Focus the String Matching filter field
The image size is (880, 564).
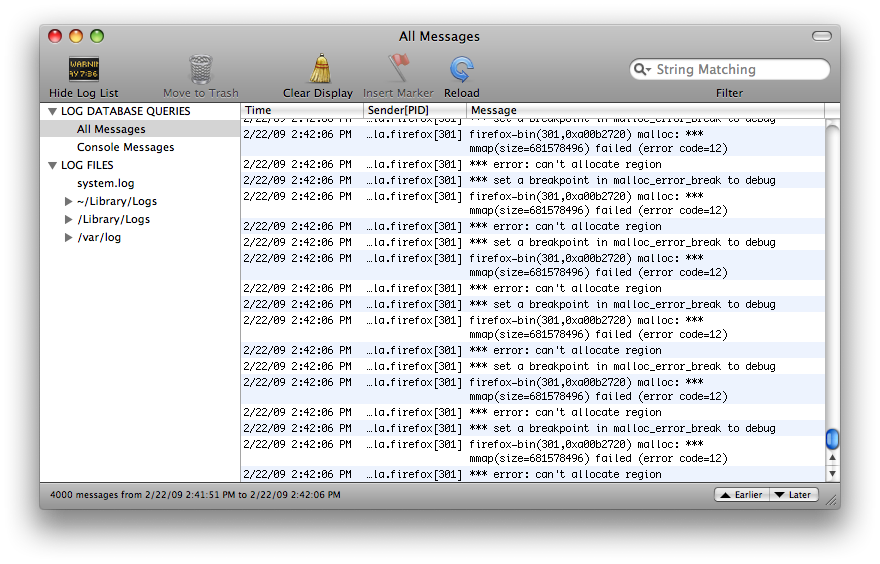click(730, 70)
